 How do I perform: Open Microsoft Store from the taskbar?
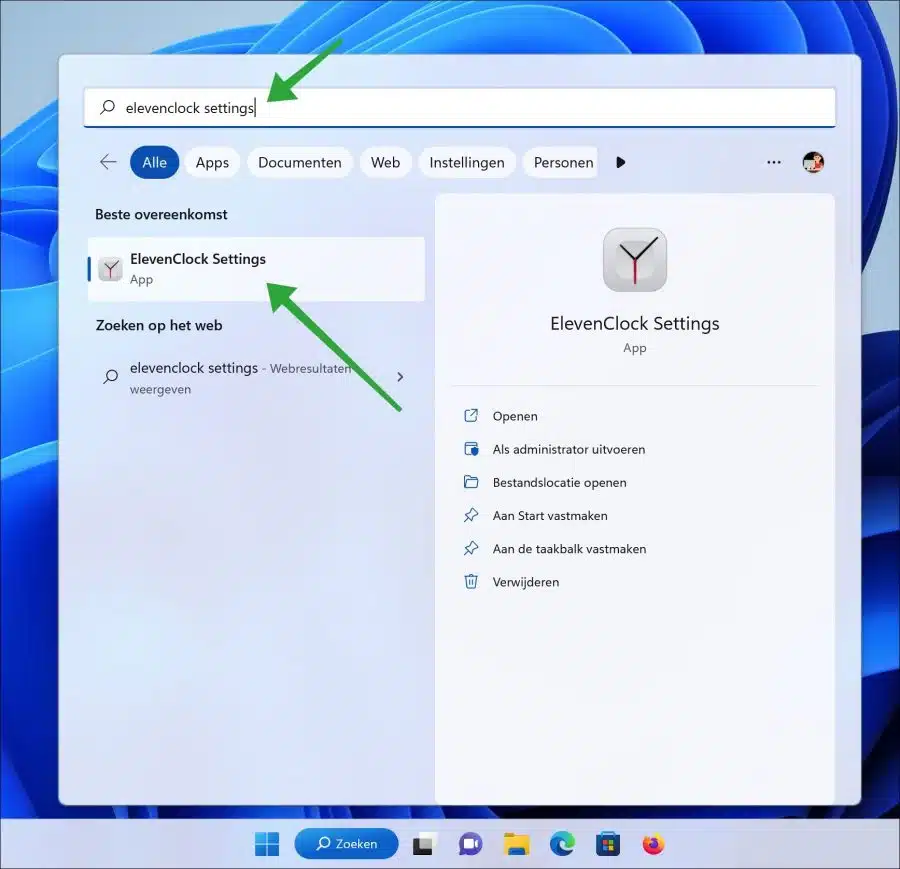(608, 844)
